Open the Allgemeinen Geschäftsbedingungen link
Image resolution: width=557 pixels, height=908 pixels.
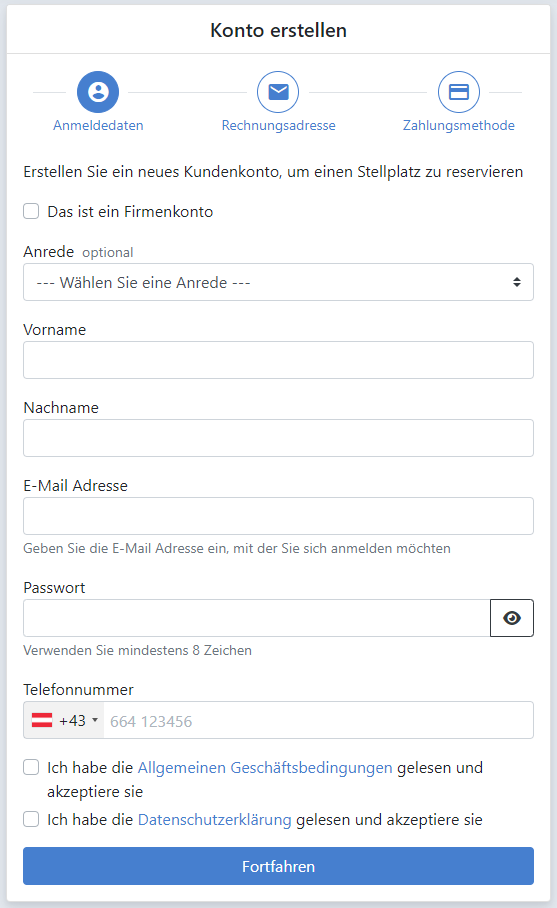(x=265, y=767)
